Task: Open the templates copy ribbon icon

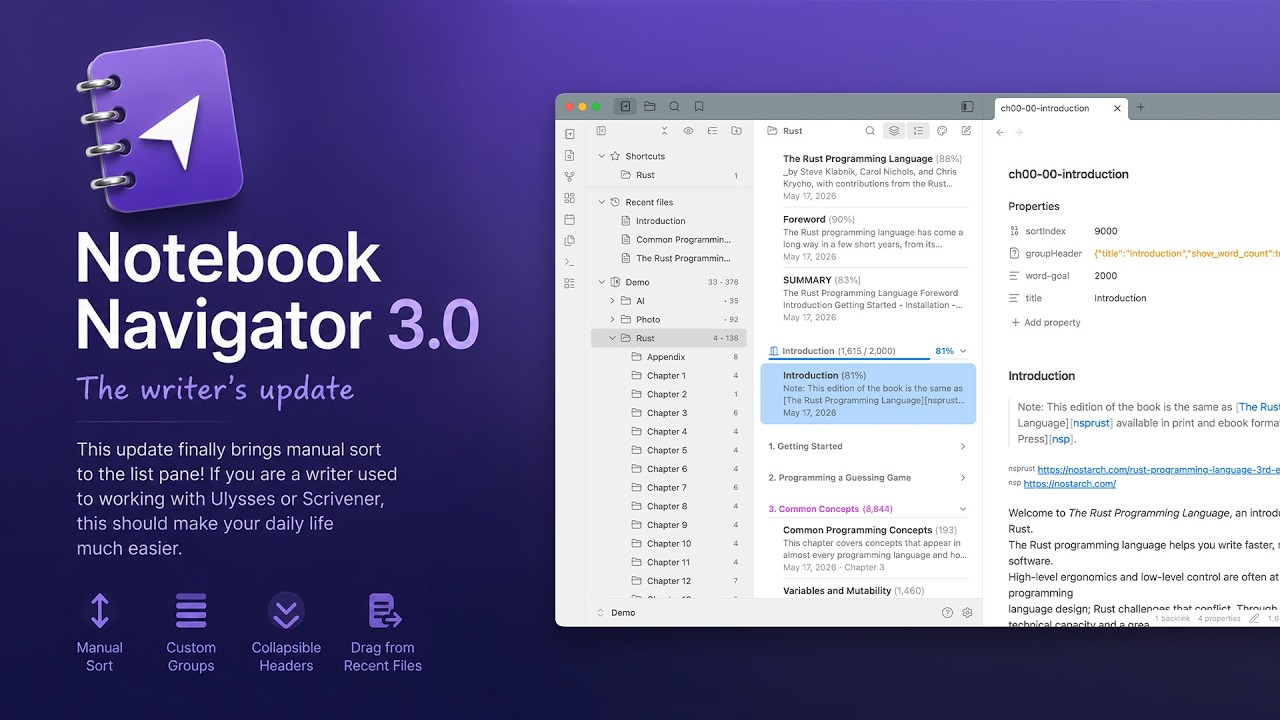Action: (569, 240)
